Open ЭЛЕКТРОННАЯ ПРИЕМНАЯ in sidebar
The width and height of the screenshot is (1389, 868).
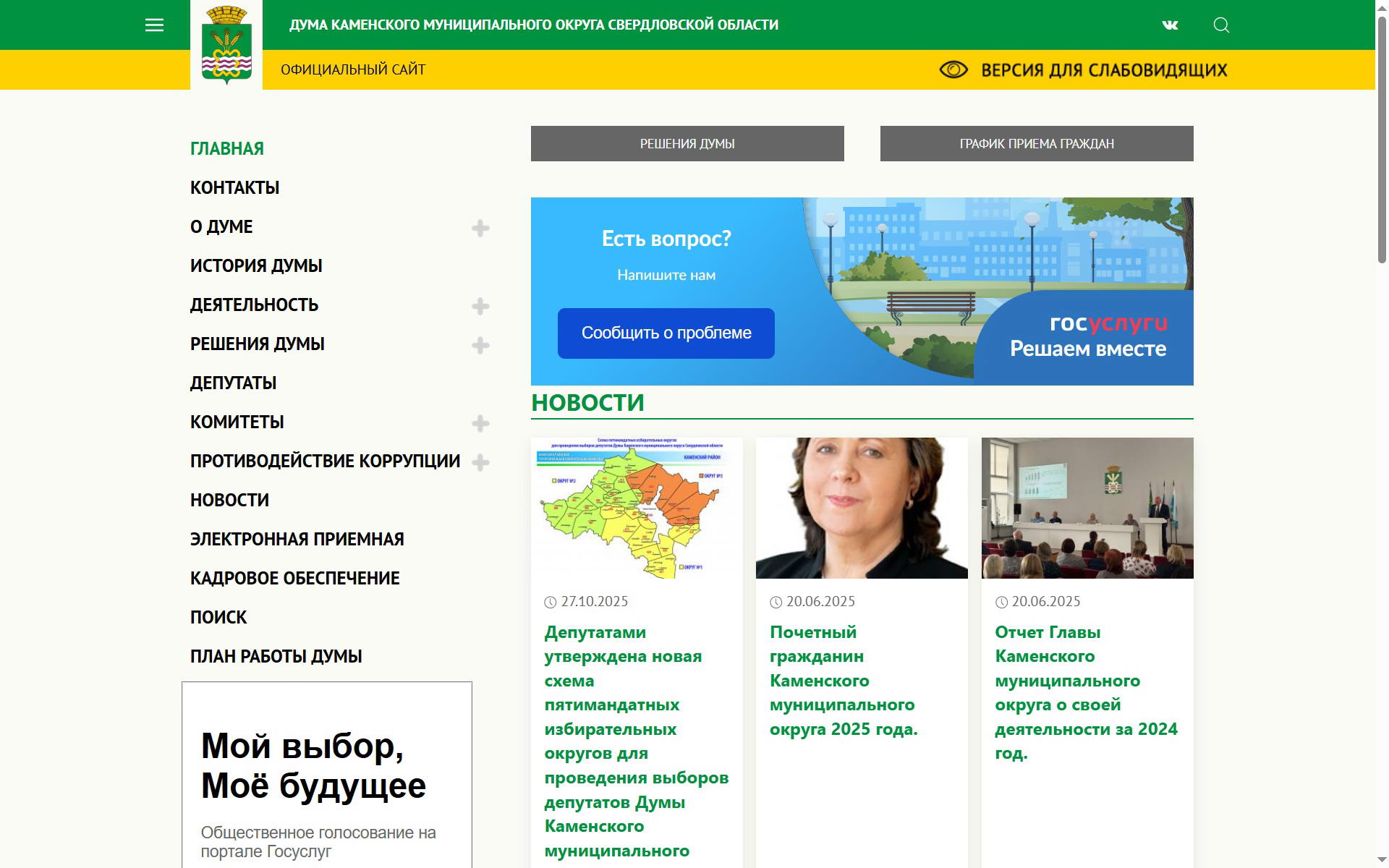tap(297, 540)
